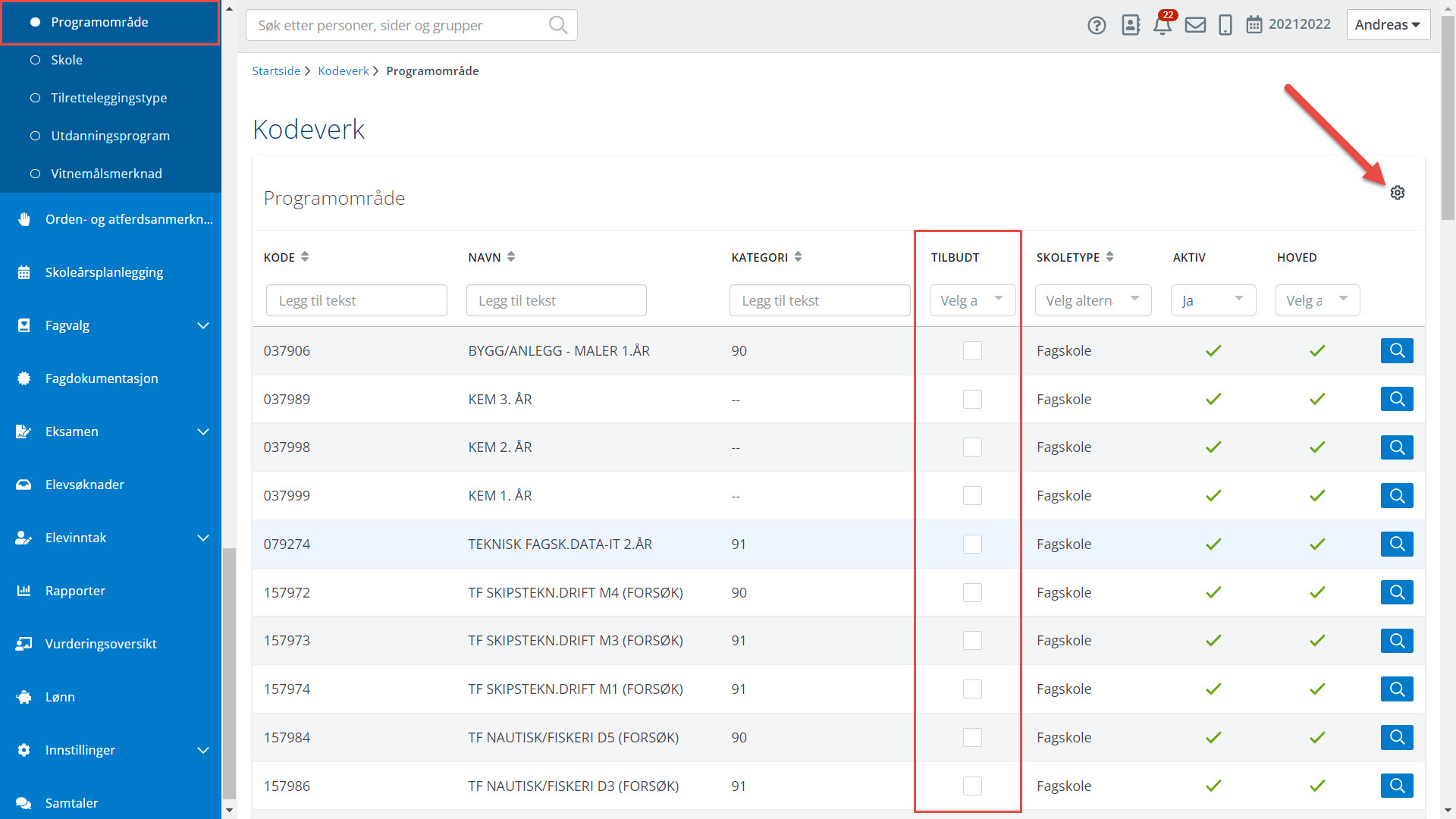Click the sidebar vertical scrollbar thumb
The height and width of the screenshot is (819, 1456).
229,673
